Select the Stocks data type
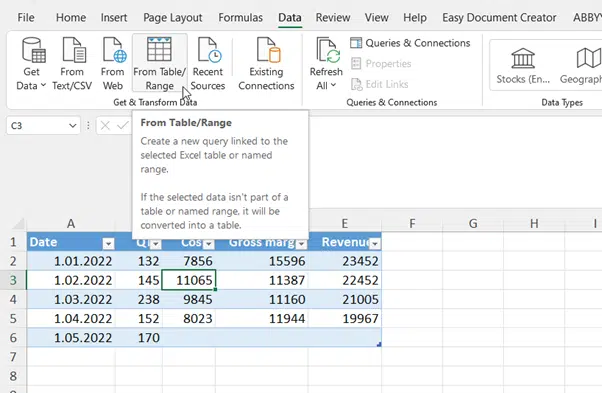Viewport: 602px width, 393px height. 523,65
